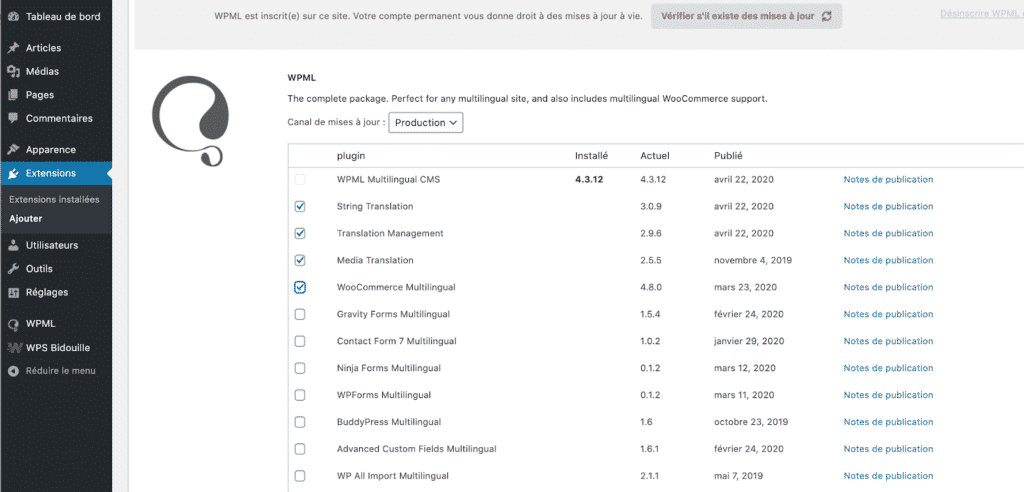Viewport: 1024px width, 492px height.
Task: Click the Utilisateurs person icon
Action: coord(13,245)
